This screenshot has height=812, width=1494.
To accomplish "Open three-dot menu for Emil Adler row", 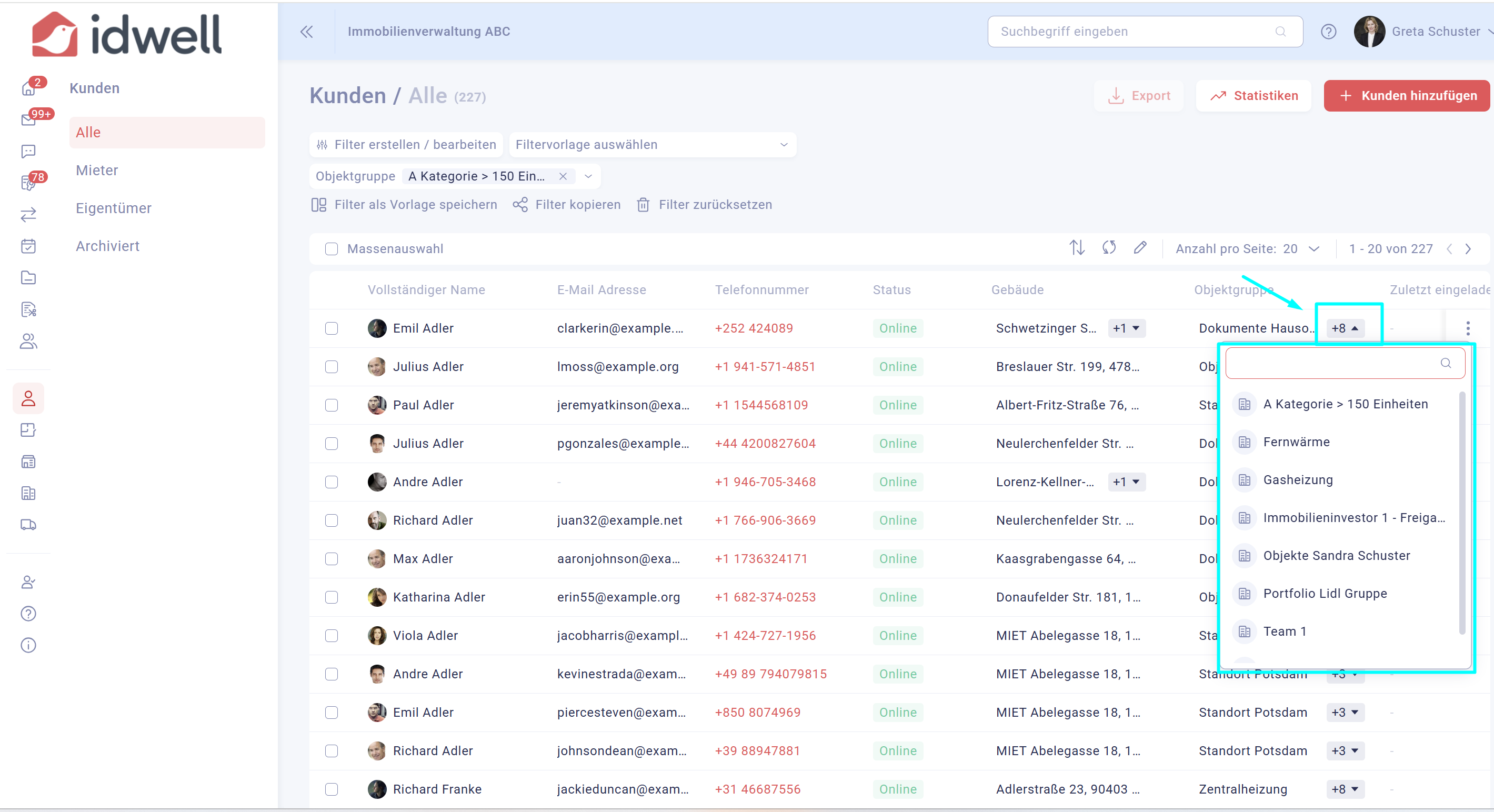I will (1468, 328).
